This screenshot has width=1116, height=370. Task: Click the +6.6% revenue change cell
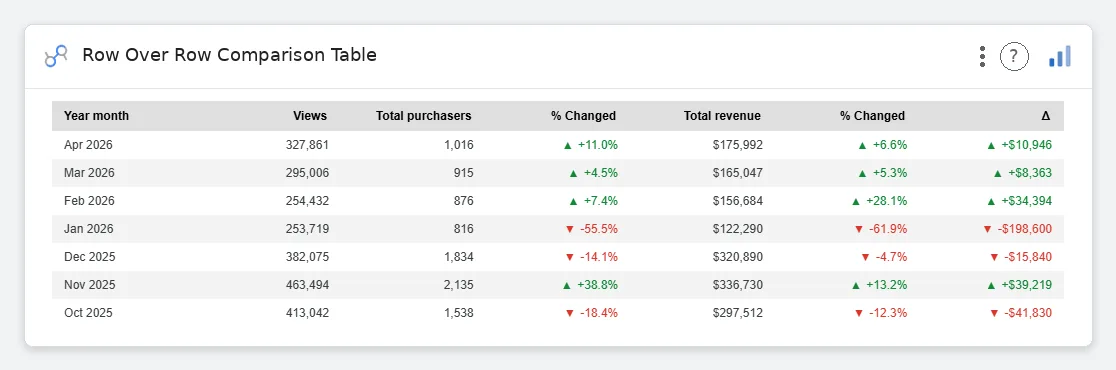point(883,145)
